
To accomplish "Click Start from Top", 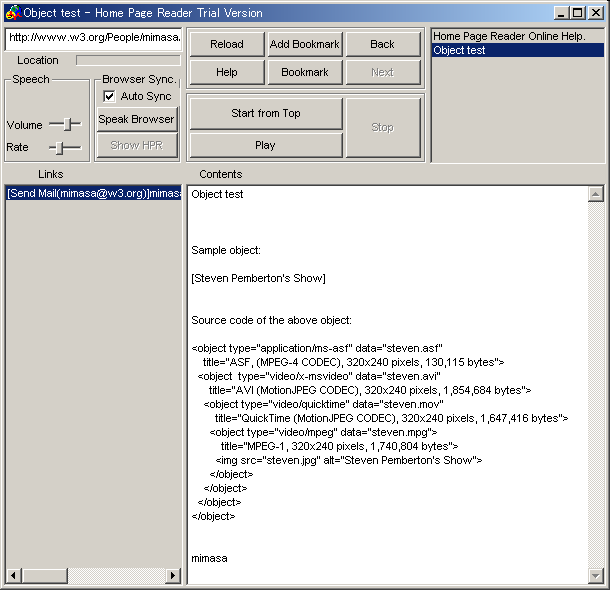I will [266, 114].
